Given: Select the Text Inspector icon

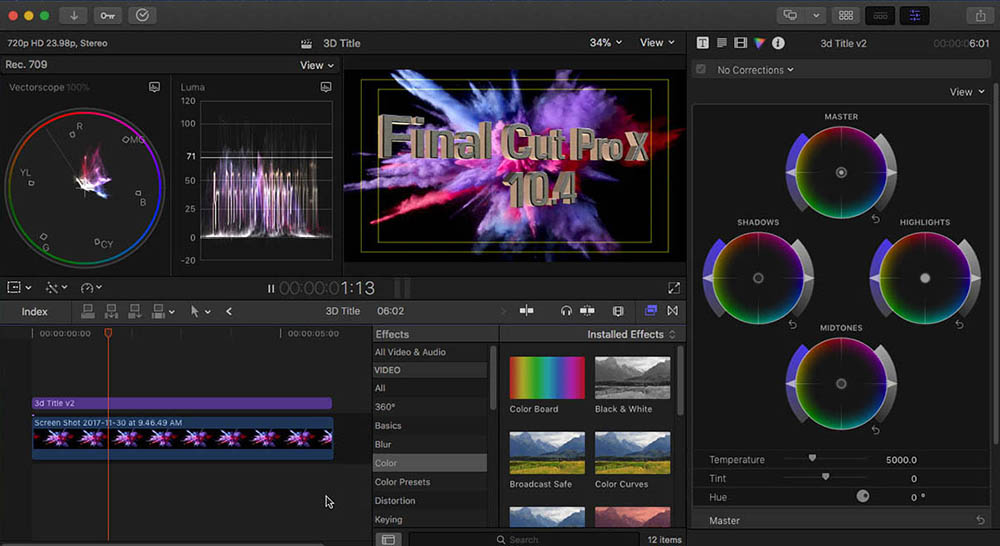Looking at the screenshot, I should pos(703,43).
